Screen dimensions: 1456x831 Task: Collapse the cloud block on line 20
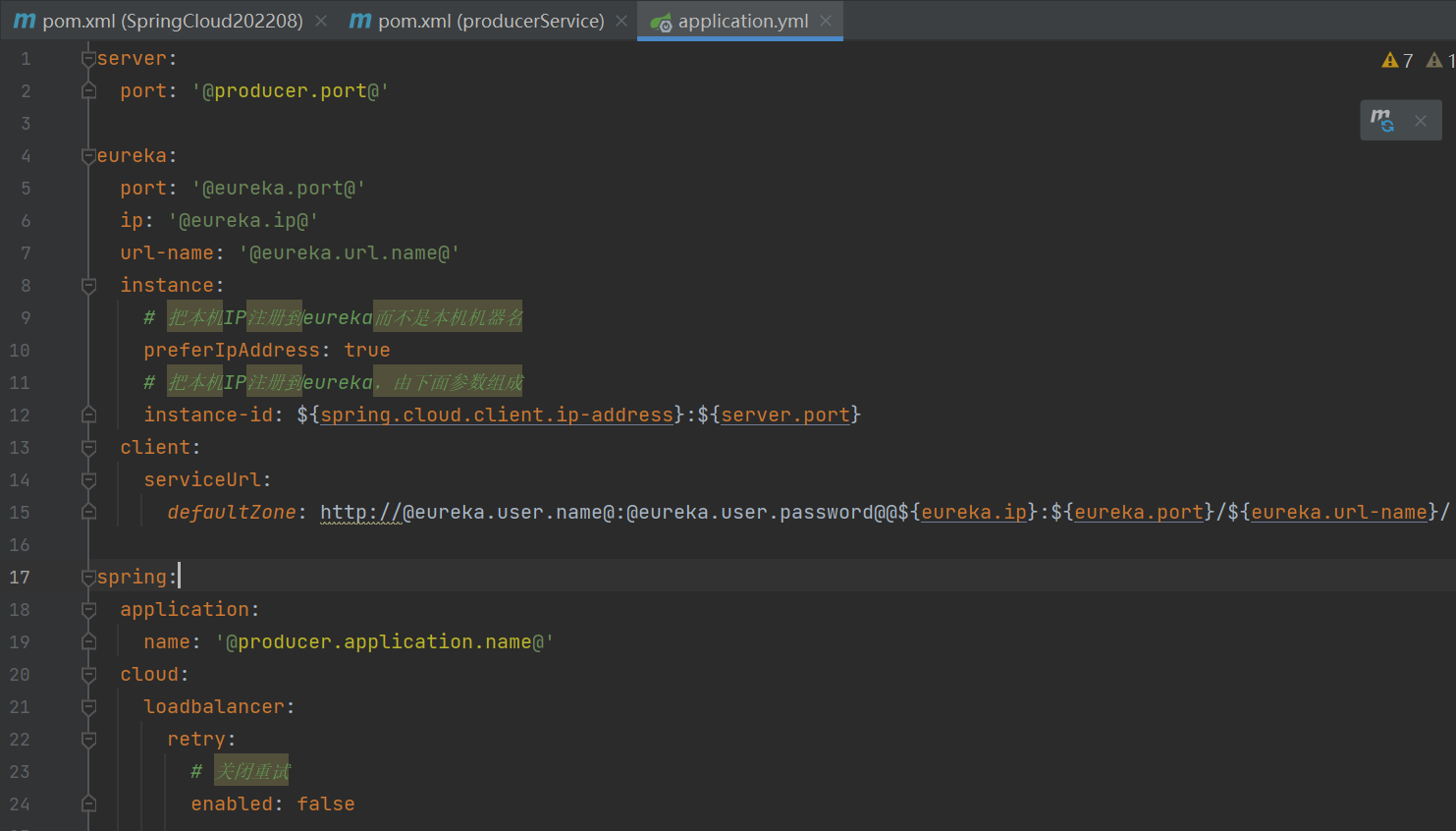[x=88, y=675]
